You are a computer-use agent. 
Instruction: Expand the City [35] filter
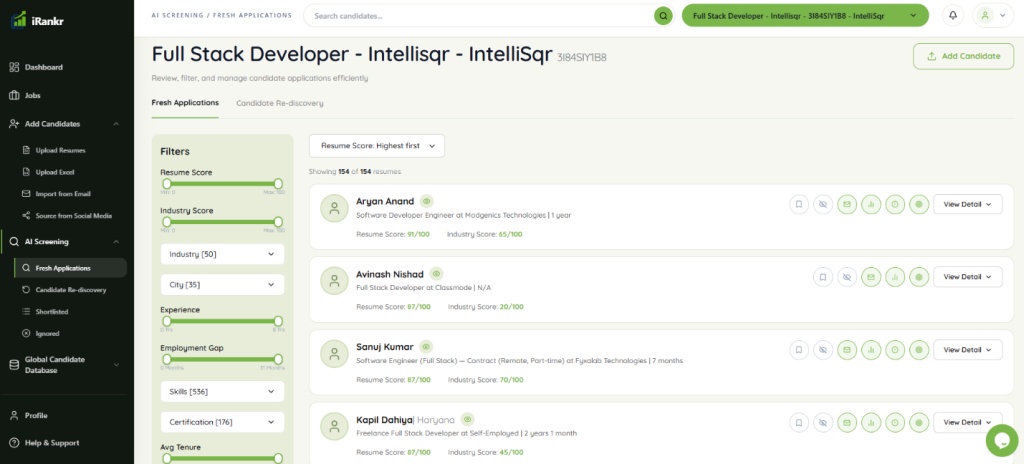tap(222, 285)
